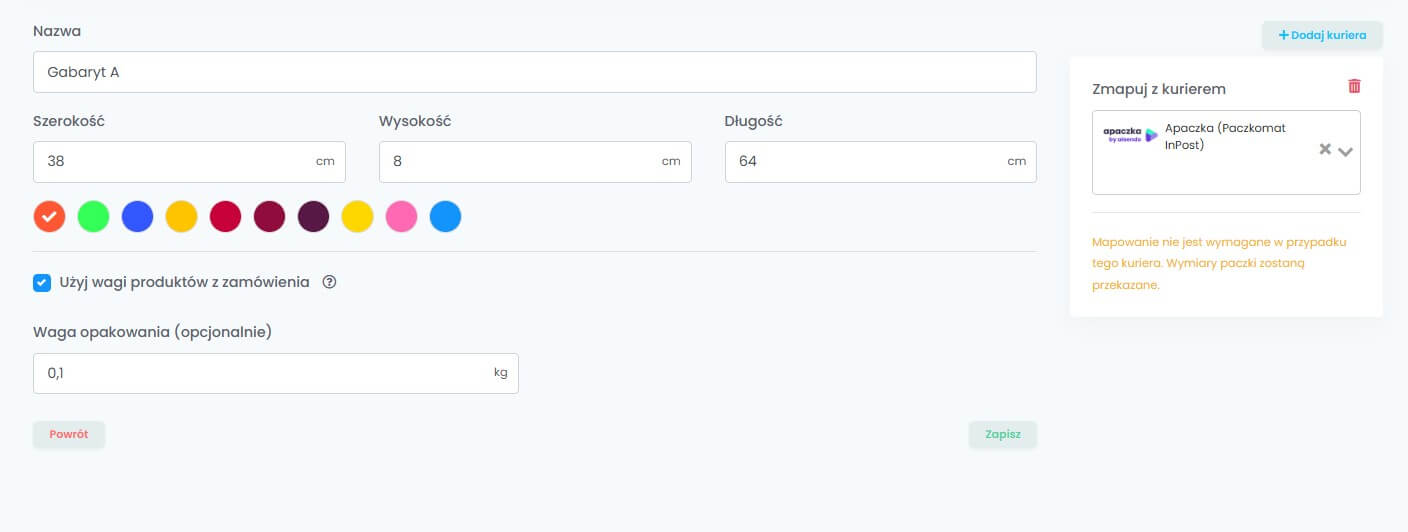Select the dark purple color swatch

(x=313, y=216)
